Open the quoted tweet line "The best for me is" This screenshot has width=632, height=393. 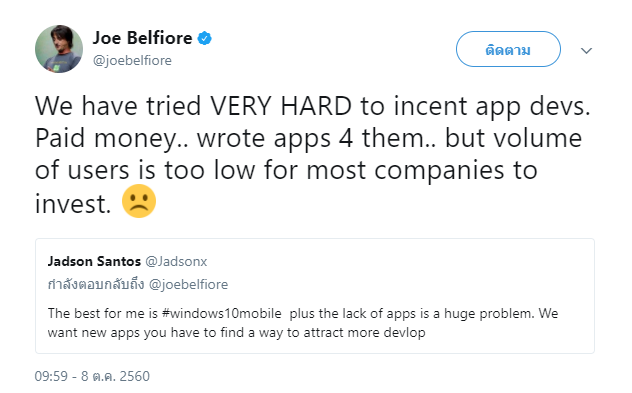pyautogui.click(x=303, y=313)
